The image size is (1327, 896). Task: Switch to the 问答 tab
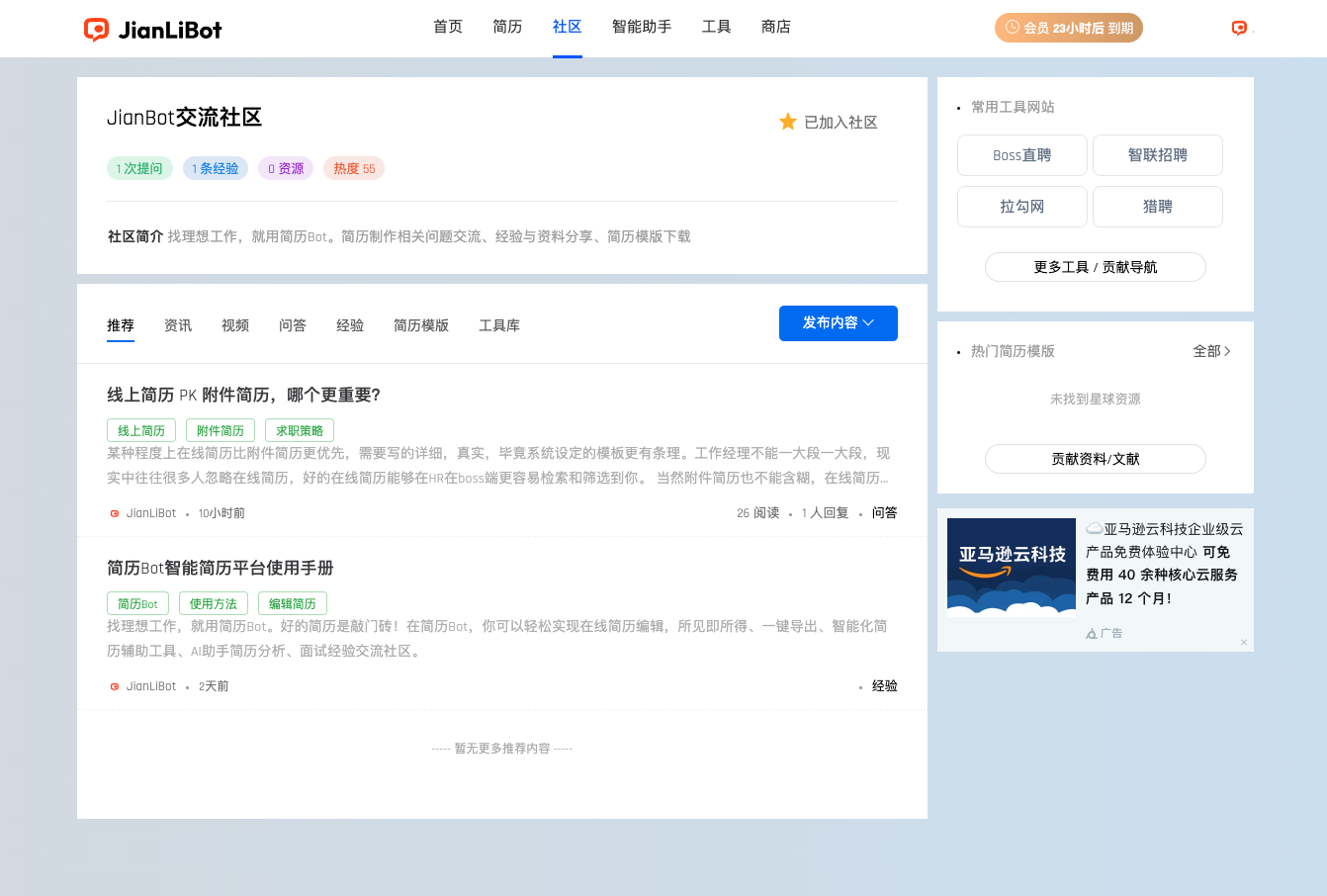[293, 324]
